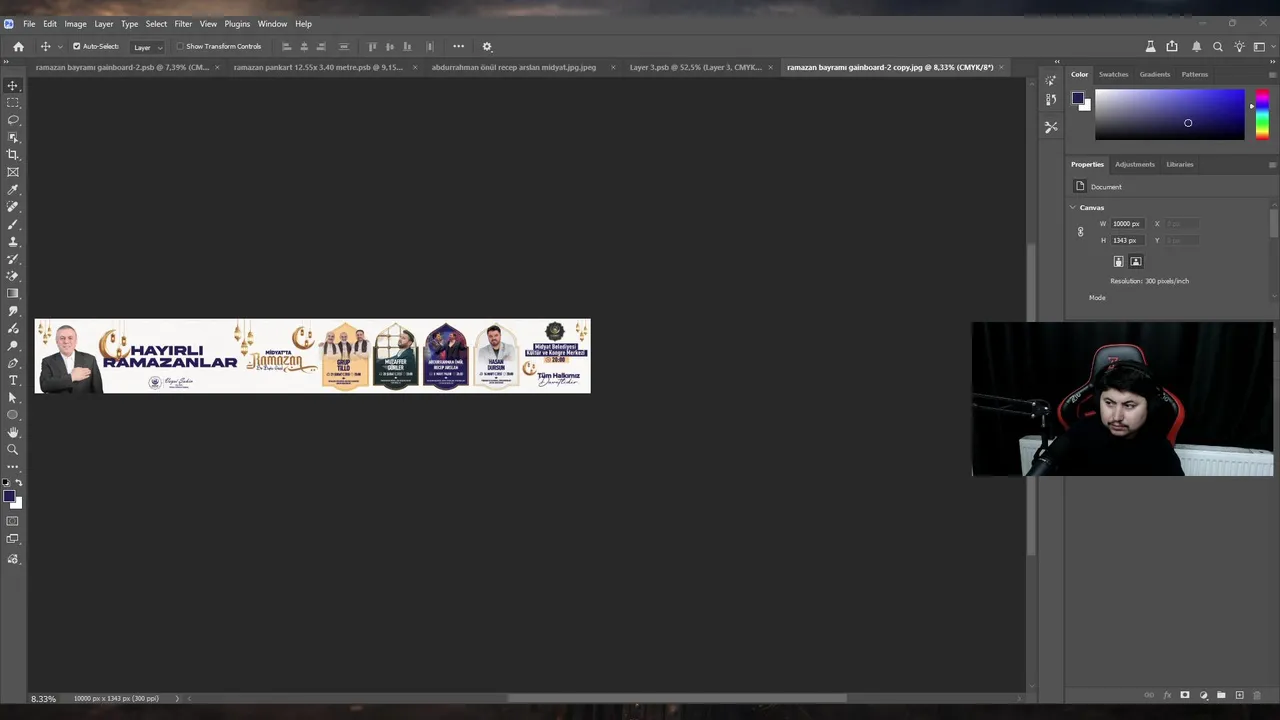This screenshot has width=1280, height=720.
Task: Click the foreground color swatch in Color panel
Action: (1077, 98)
